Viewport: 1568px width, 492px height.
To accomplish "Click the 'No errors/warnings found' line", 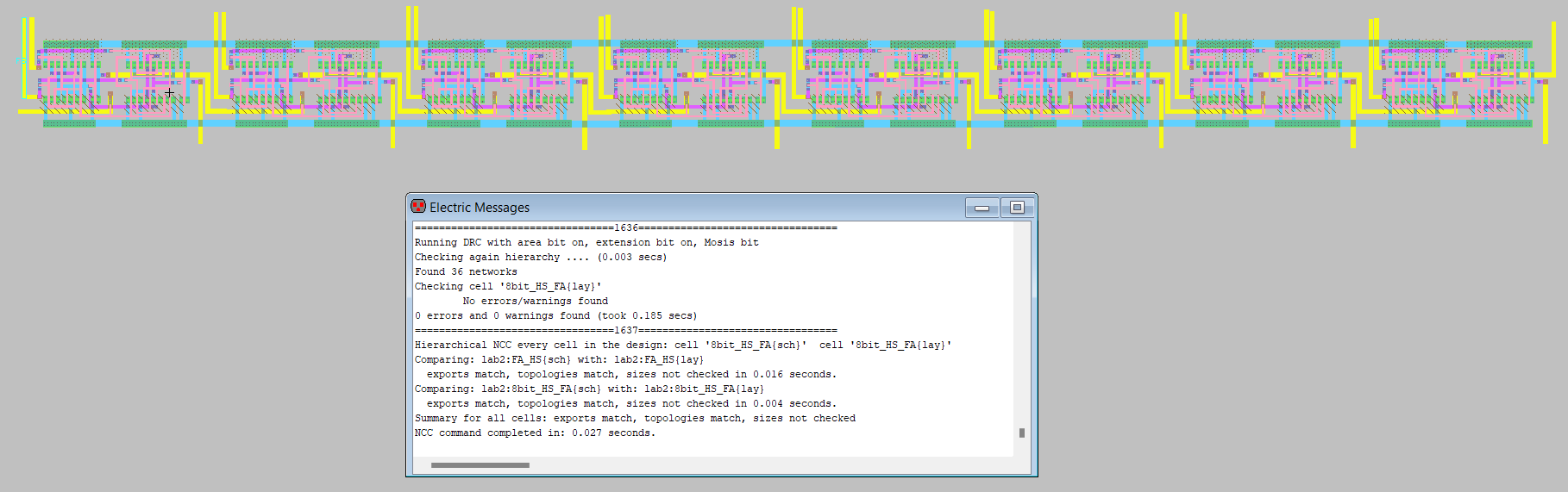I will pyautogui.click(x=535, y=302).
